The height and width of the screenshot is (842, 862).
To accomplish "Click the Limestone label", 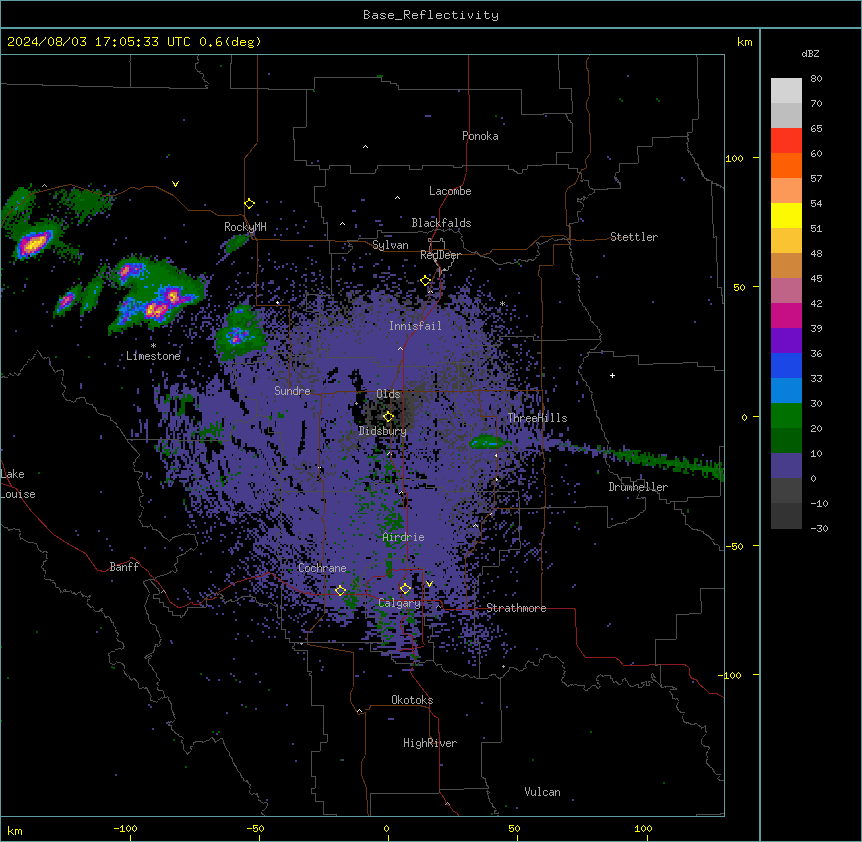I will (153, 356).
